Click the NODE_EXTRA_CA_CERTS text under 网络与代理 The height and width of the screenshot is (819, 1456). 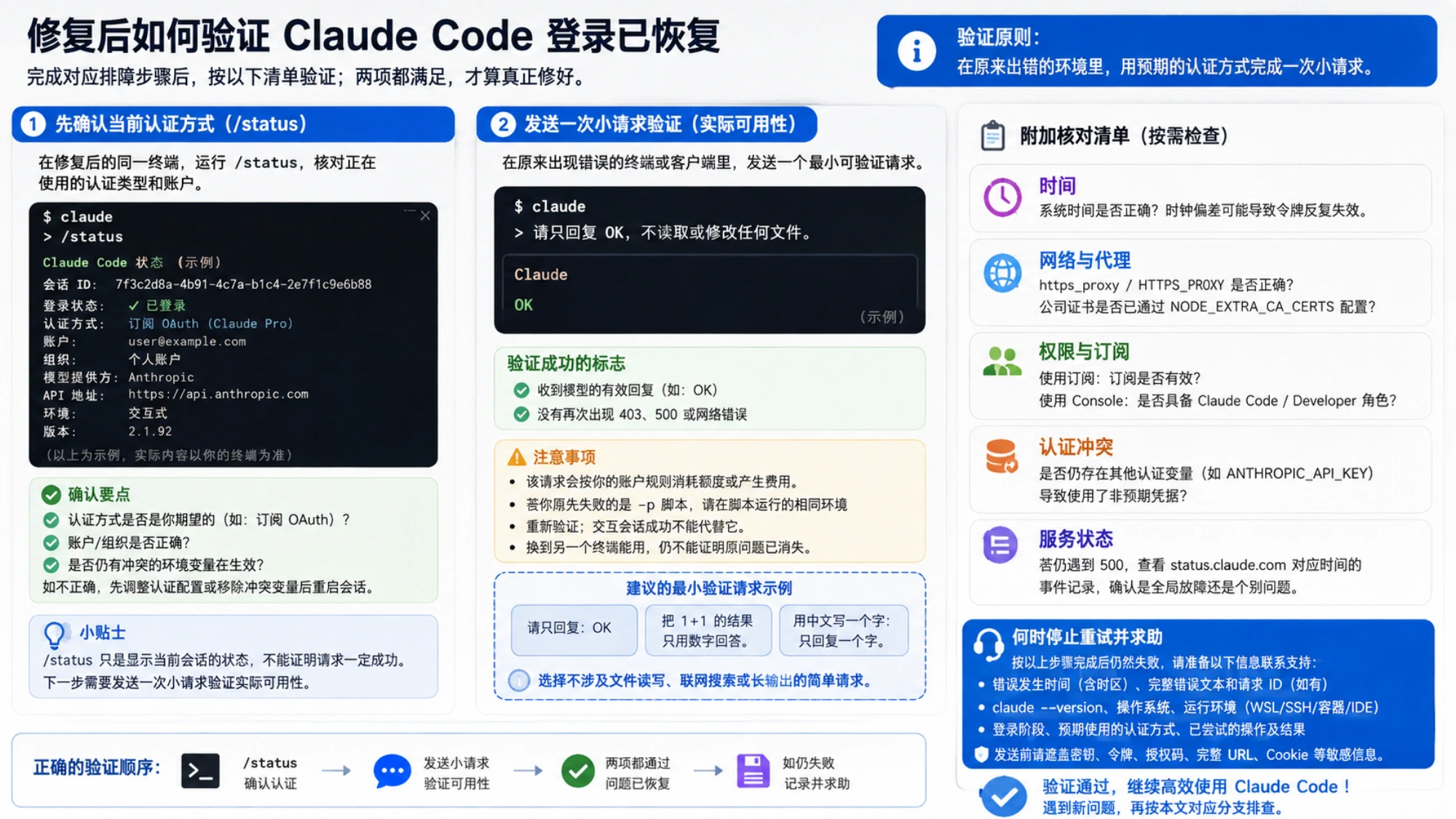1252,307
